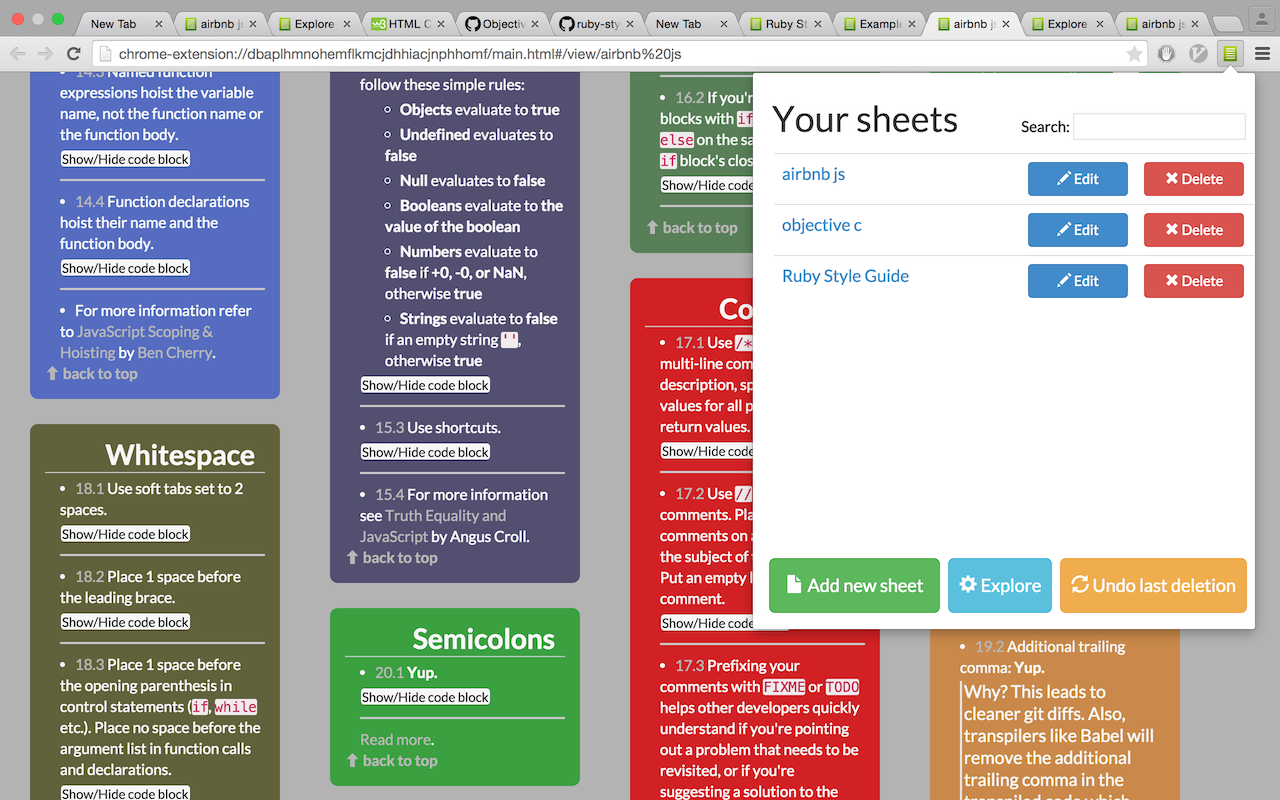Click the Your sheets heading
The height and width of the screenshot is (800, 1280).
pyautogui.click(x=865, y=119)
